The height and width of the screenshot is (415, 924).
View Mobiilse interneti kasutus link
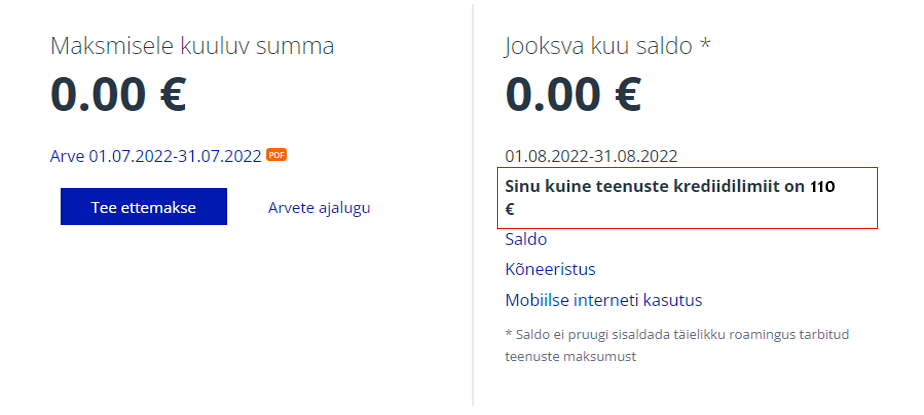tap(603, 299)
